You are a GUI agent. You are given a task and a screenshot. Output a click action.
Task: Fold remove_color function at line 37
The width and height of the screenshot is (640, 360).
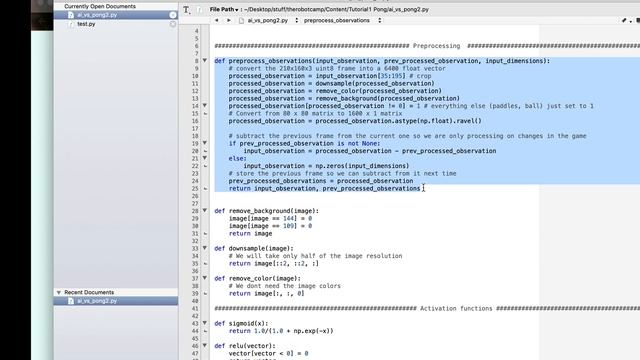[205, 278]
